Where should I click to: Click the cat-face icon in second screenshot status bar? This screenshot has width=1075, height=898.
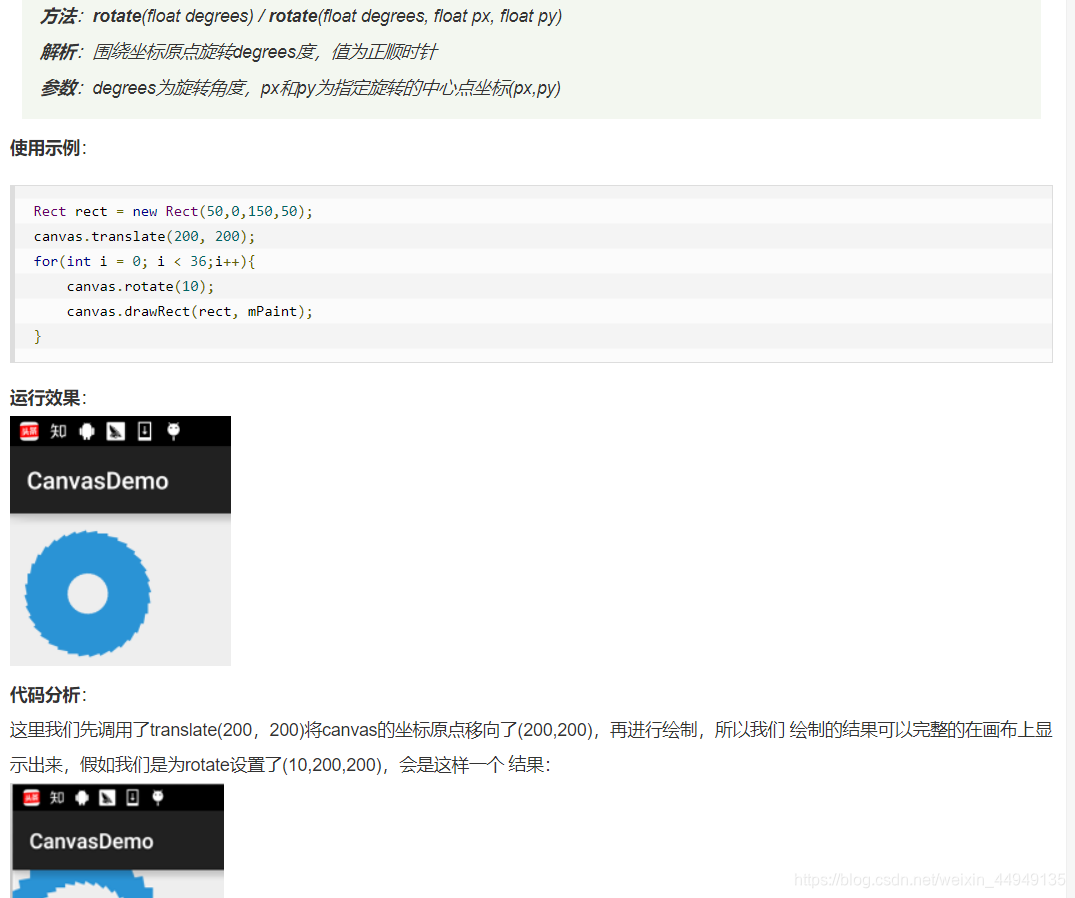(x=158, y=797)
